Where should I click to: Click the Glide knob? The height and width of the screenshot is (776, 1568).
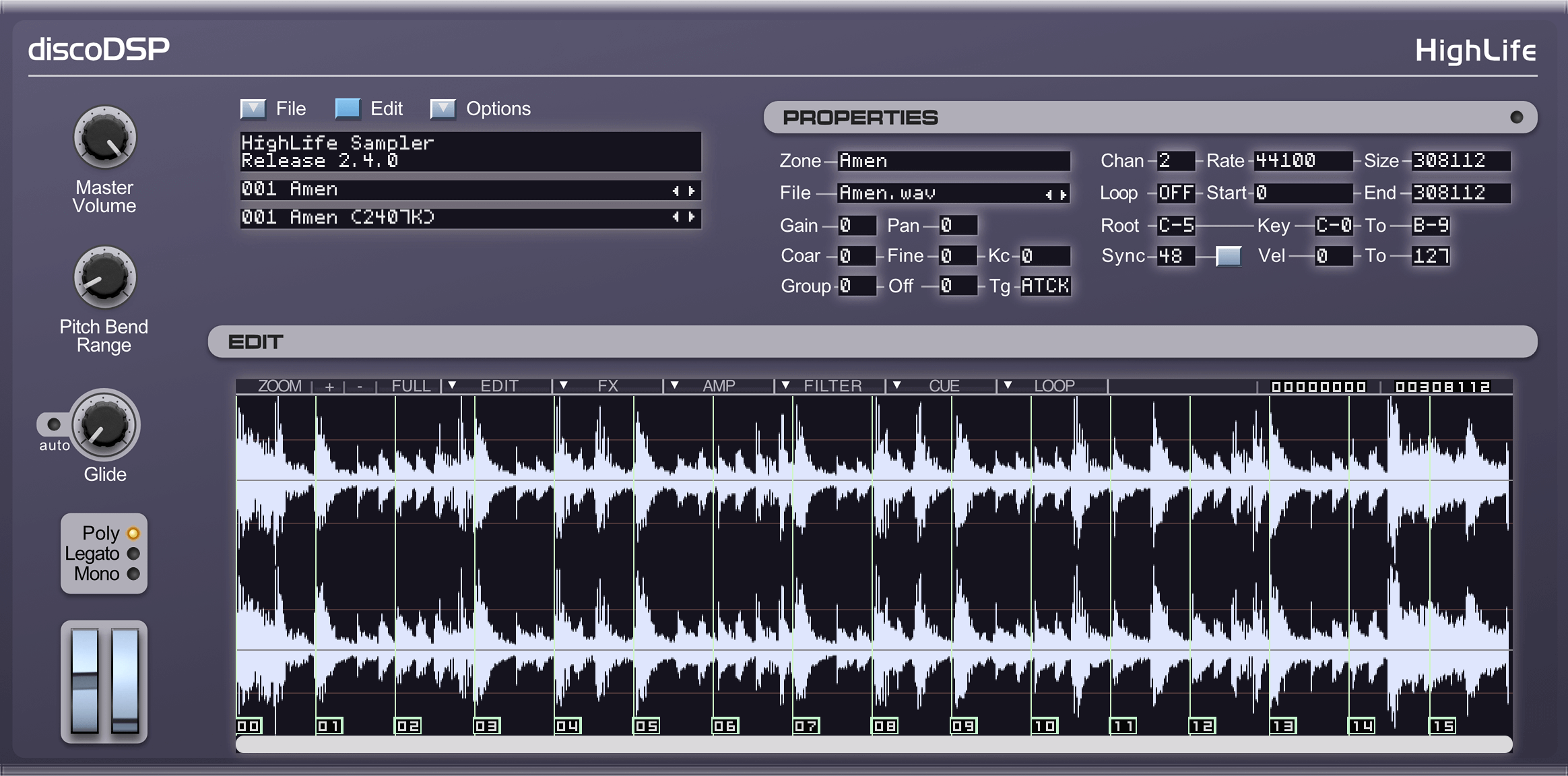pos(105,424)
